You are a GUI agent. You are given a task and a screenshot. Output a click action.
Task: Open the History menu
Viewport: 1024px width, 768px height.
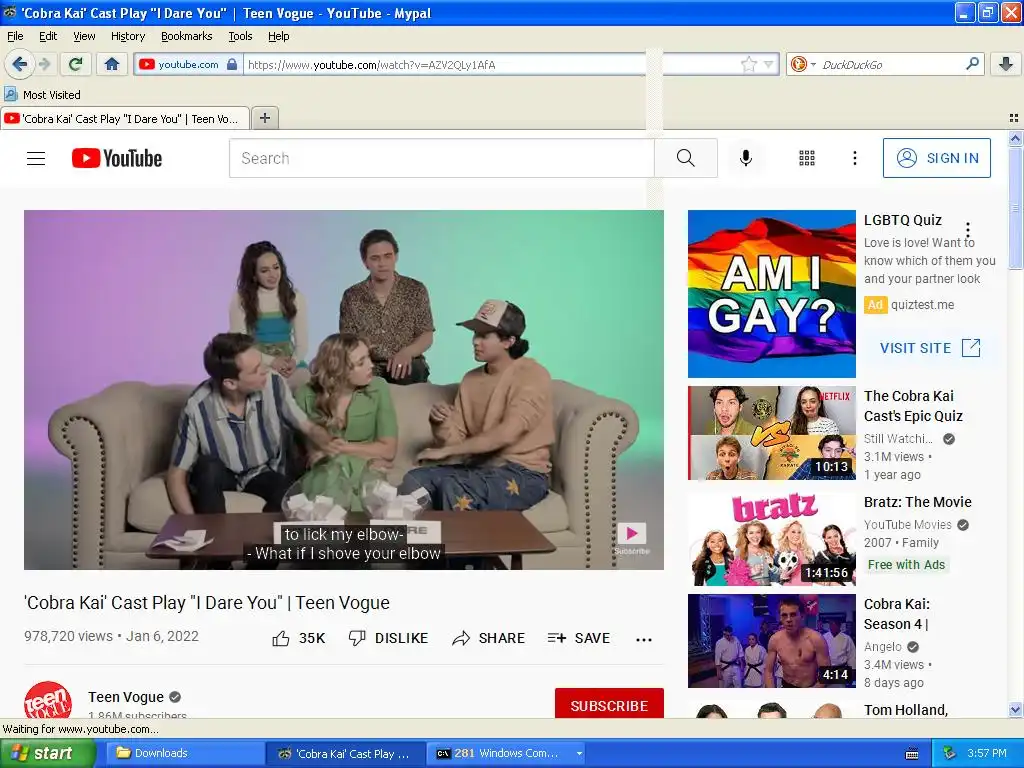127,36
